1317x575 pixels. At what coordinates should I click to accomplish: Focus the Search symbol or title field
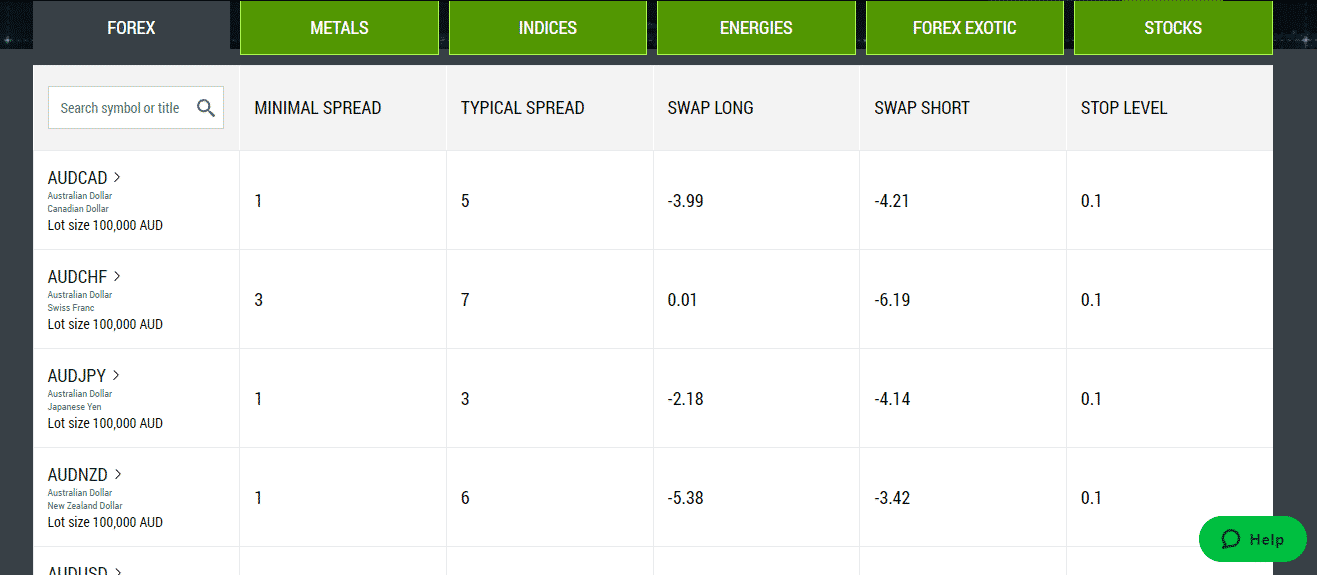(136, 108)
